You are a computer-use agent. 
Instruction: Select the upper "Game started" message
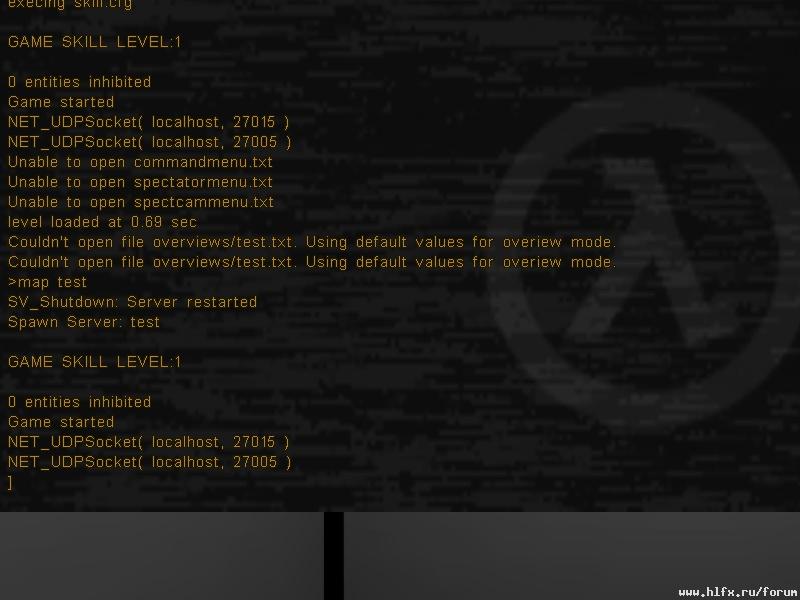pos(61,102)
